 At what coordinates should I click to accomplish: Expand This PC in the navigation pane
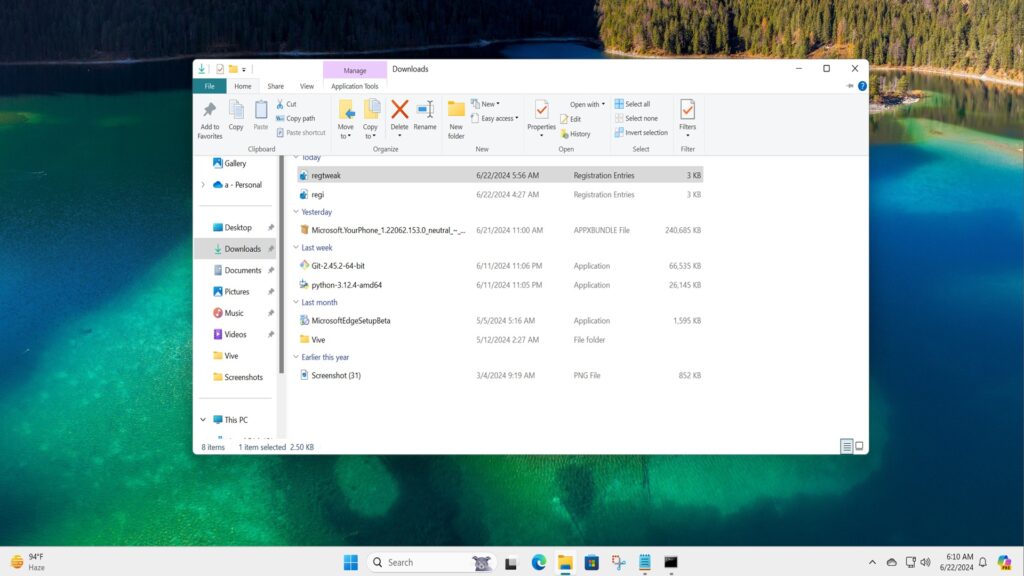coord(202,419)
